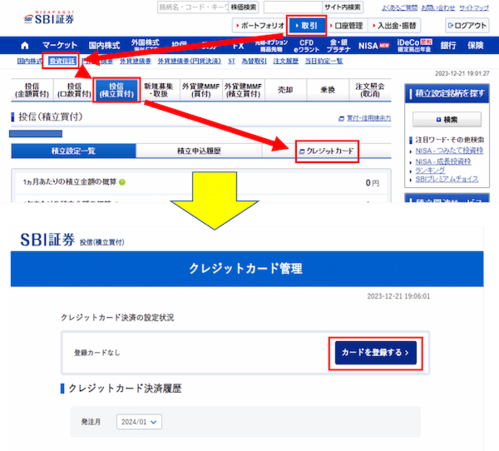Viewport: 499px width, 451px height.
Task: Click the 外貨建債券 sub-navigation link
Action: tap(135, 61)
